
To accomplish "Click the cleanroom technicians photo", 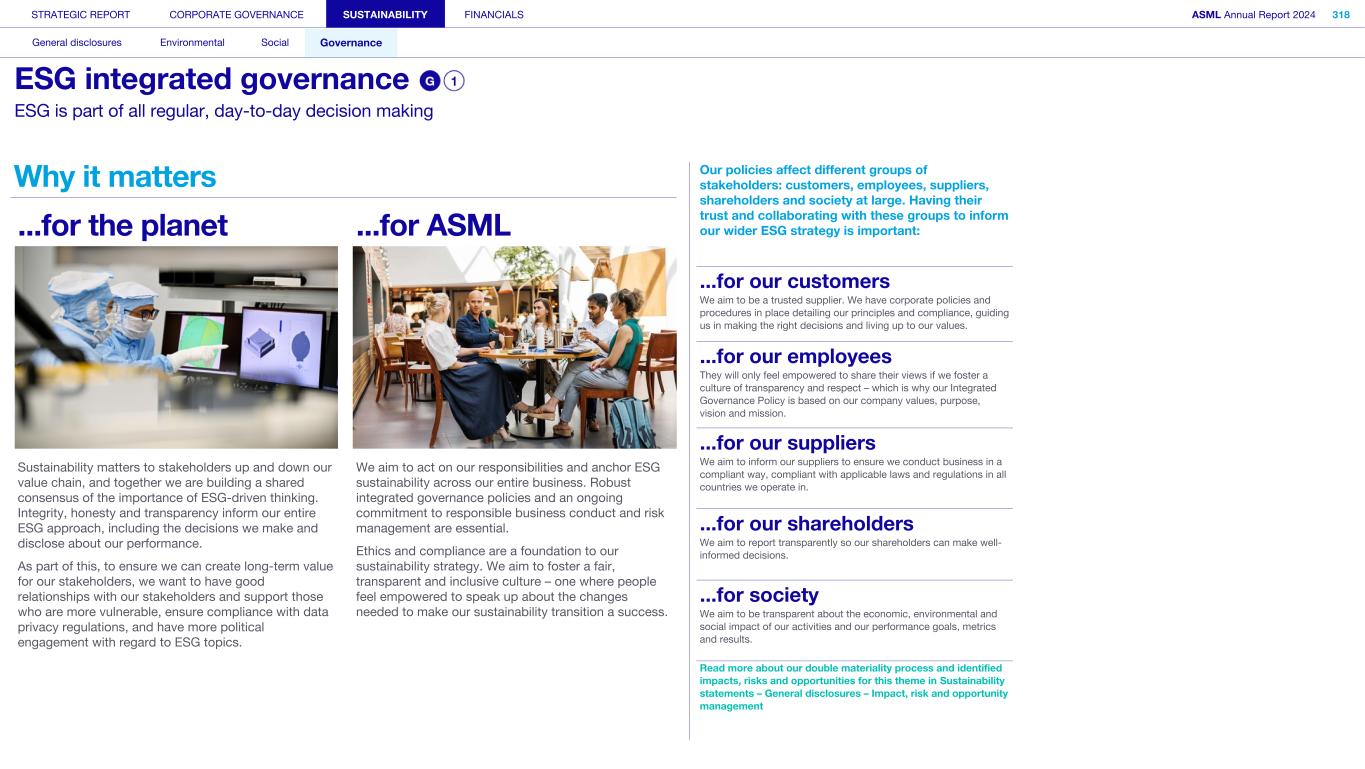I will pyautogui.click(x=176, y=347).
